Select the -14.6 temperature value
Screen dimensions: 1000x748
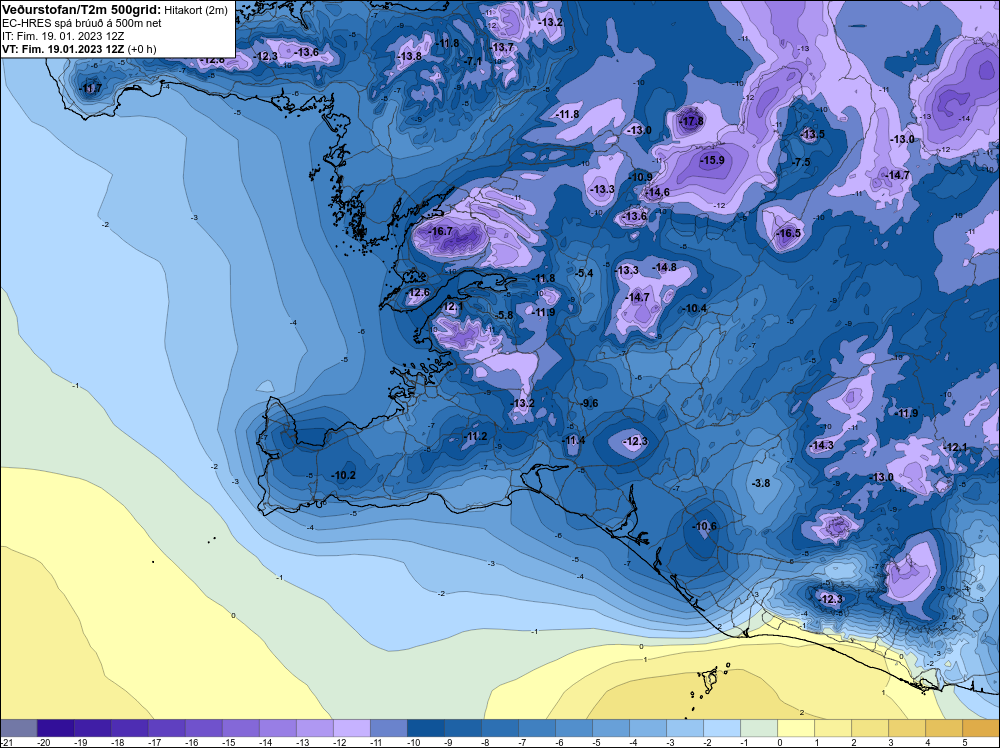658,192
